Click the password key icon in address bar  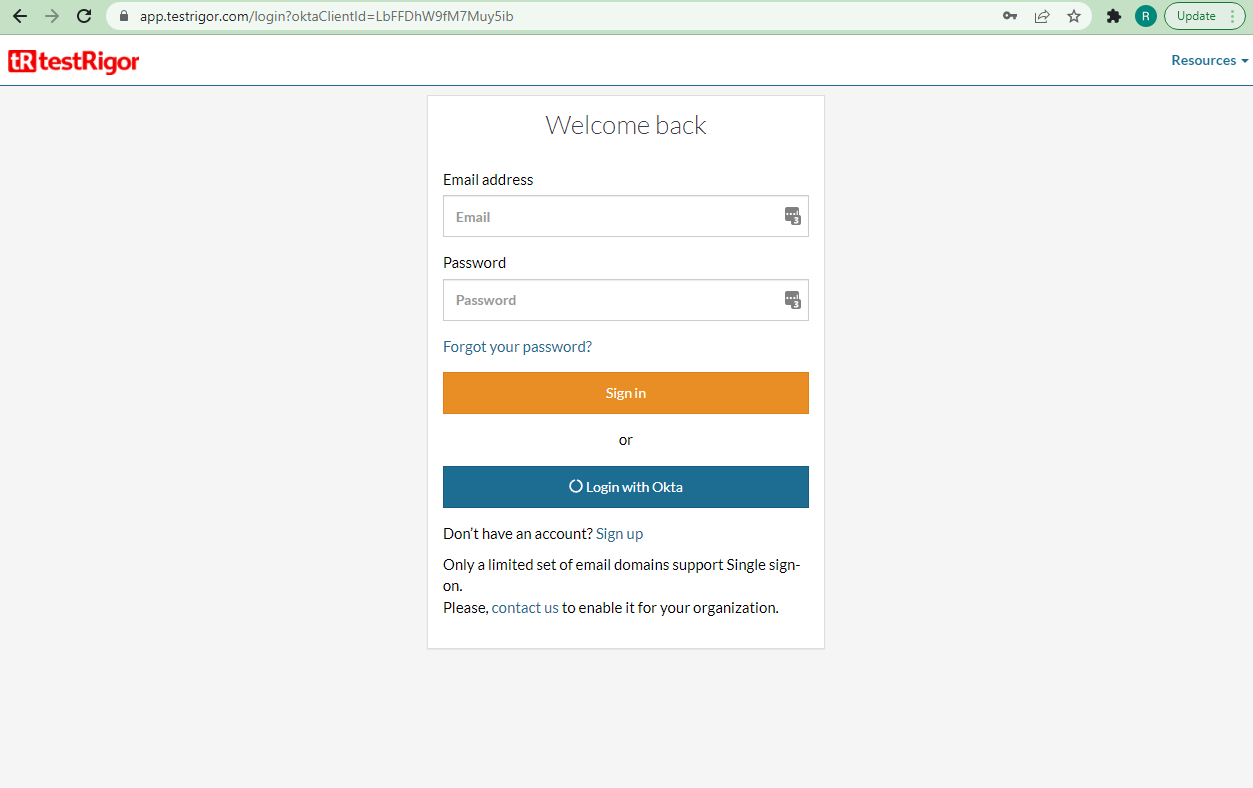(x=1010, y=16)
